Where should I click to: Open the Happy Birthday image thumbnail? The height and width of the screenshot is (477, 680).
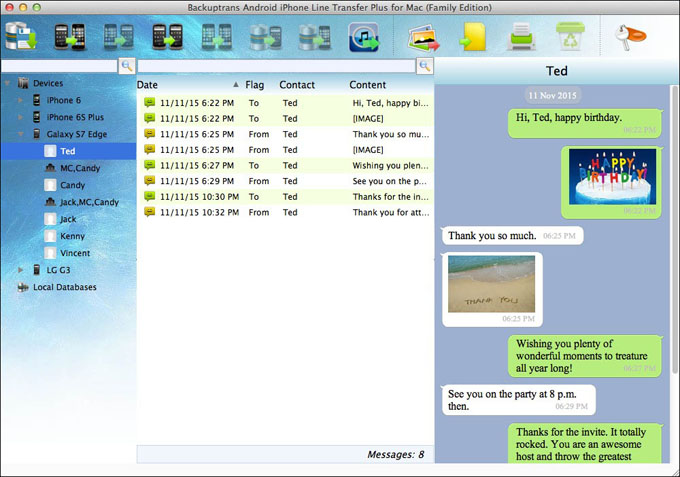coord(612,176)
